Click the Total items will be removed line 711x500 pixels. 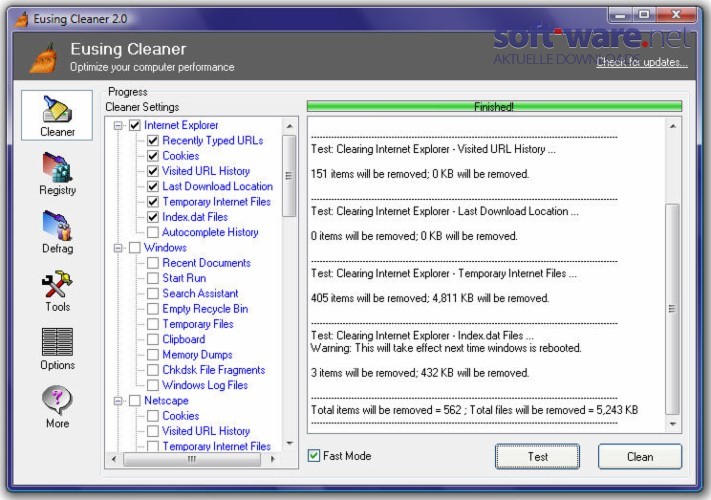[474, 410]
